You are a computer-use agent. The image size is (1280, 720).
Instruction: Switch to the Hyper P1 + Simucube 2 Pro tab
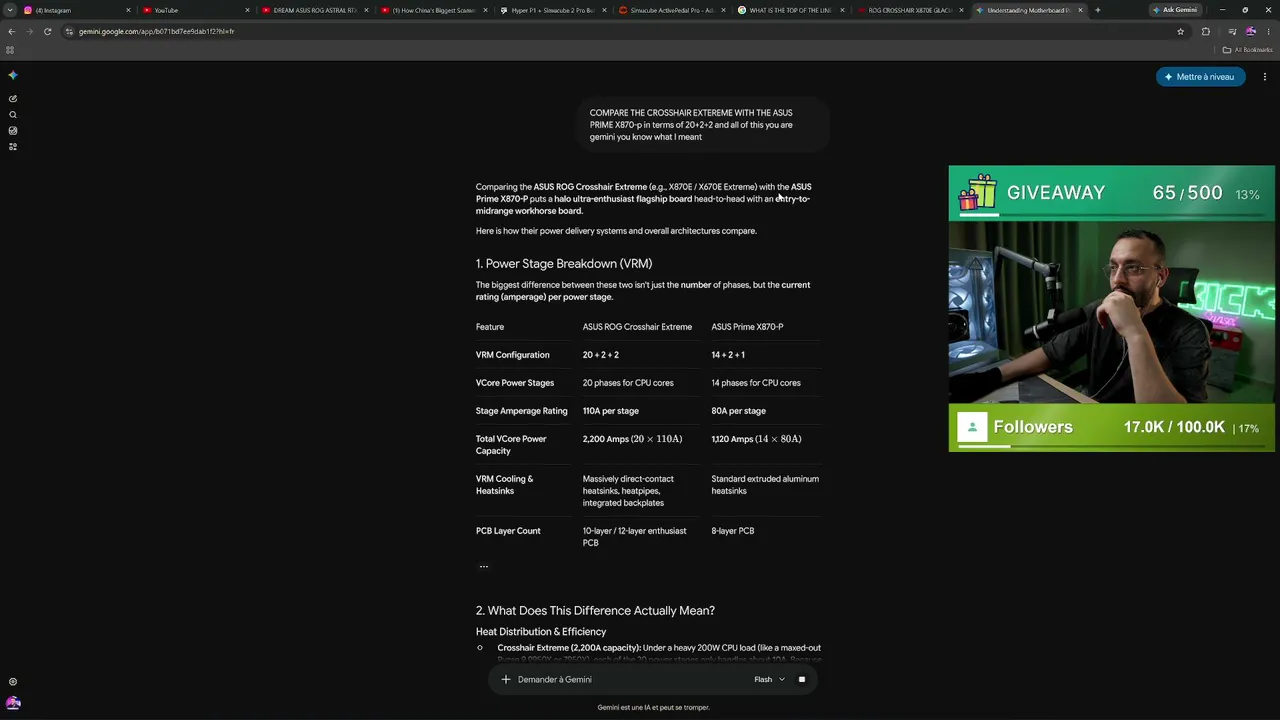[552, 10]
